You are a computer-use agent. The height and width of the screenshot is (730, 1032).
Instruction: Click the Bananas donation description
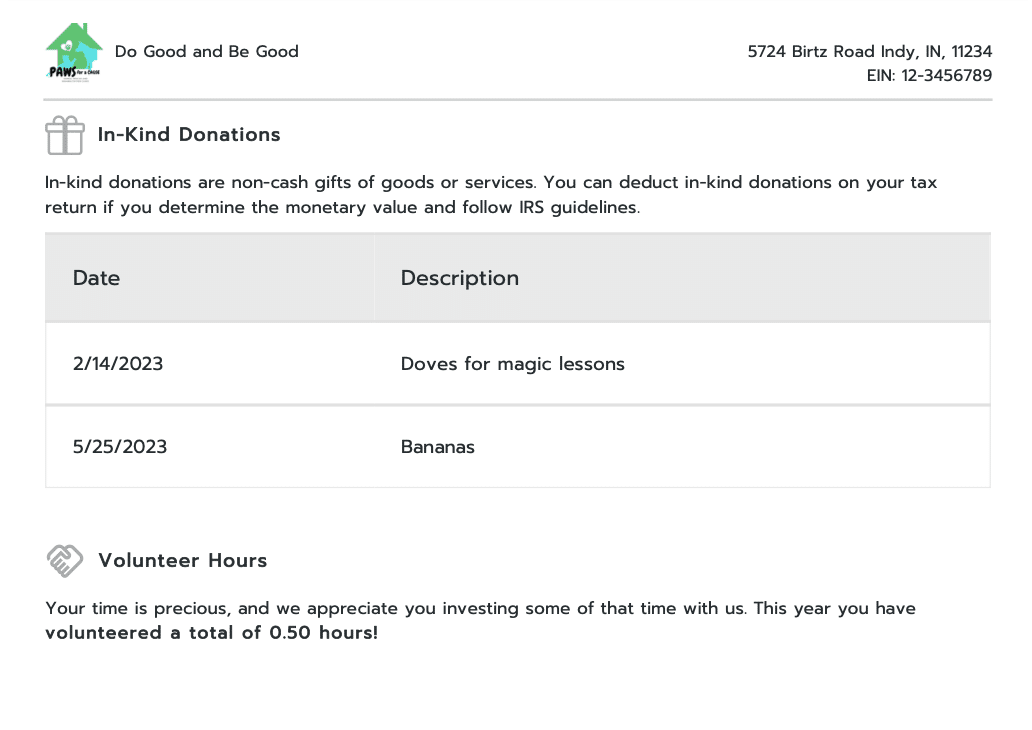[x=437, y=446]
